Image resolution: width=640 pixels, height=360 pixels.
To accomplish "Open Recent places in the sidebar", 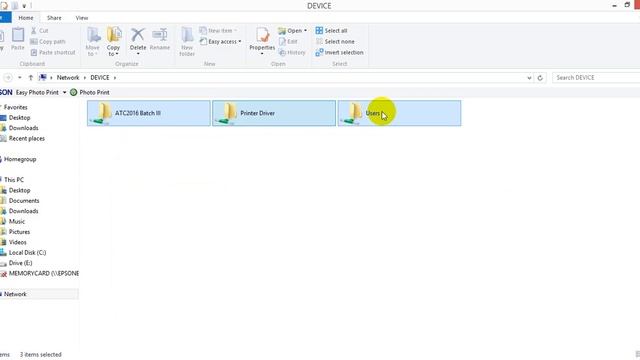I will (x=27, y=139).
